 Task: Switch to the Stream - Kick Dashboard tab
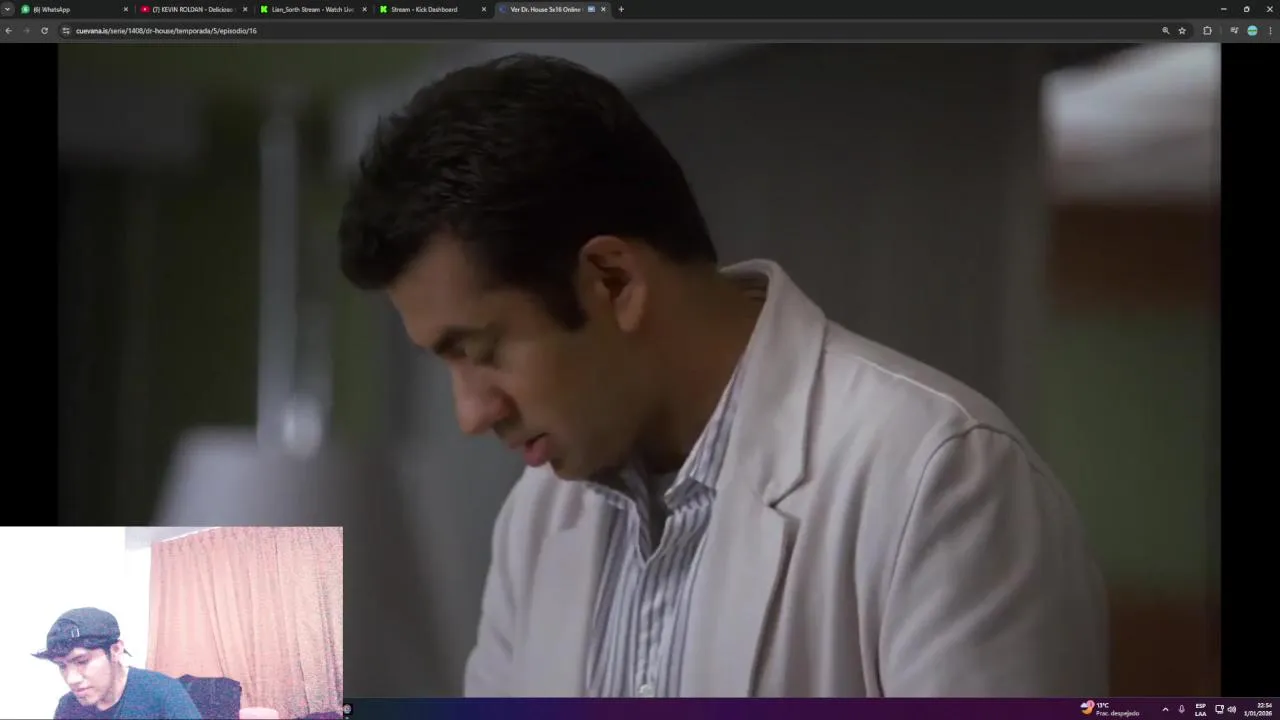pos(432,9)
